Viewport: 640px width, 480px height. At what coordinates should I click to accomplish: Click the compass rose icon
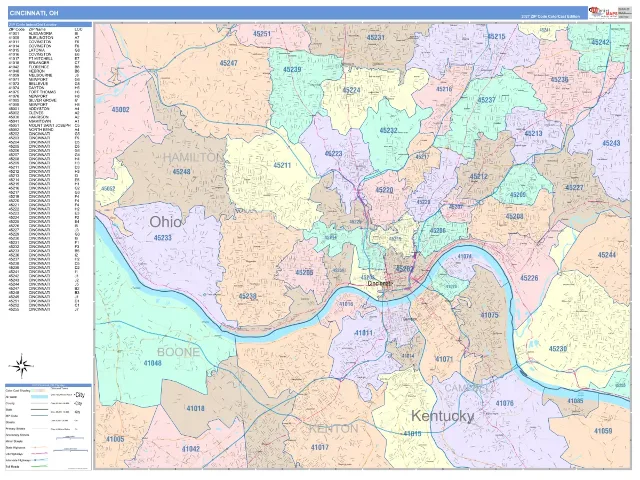[x=22, y=365]
